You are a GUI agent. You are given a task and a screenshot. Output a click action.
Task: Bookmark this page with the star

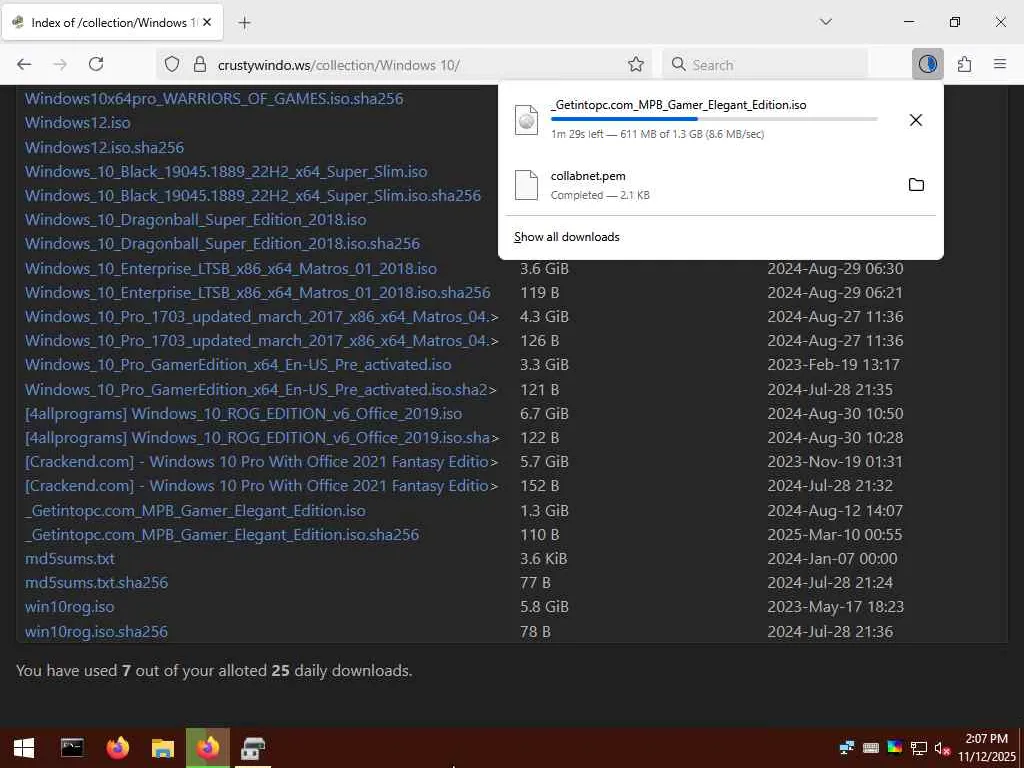(635, 64)
